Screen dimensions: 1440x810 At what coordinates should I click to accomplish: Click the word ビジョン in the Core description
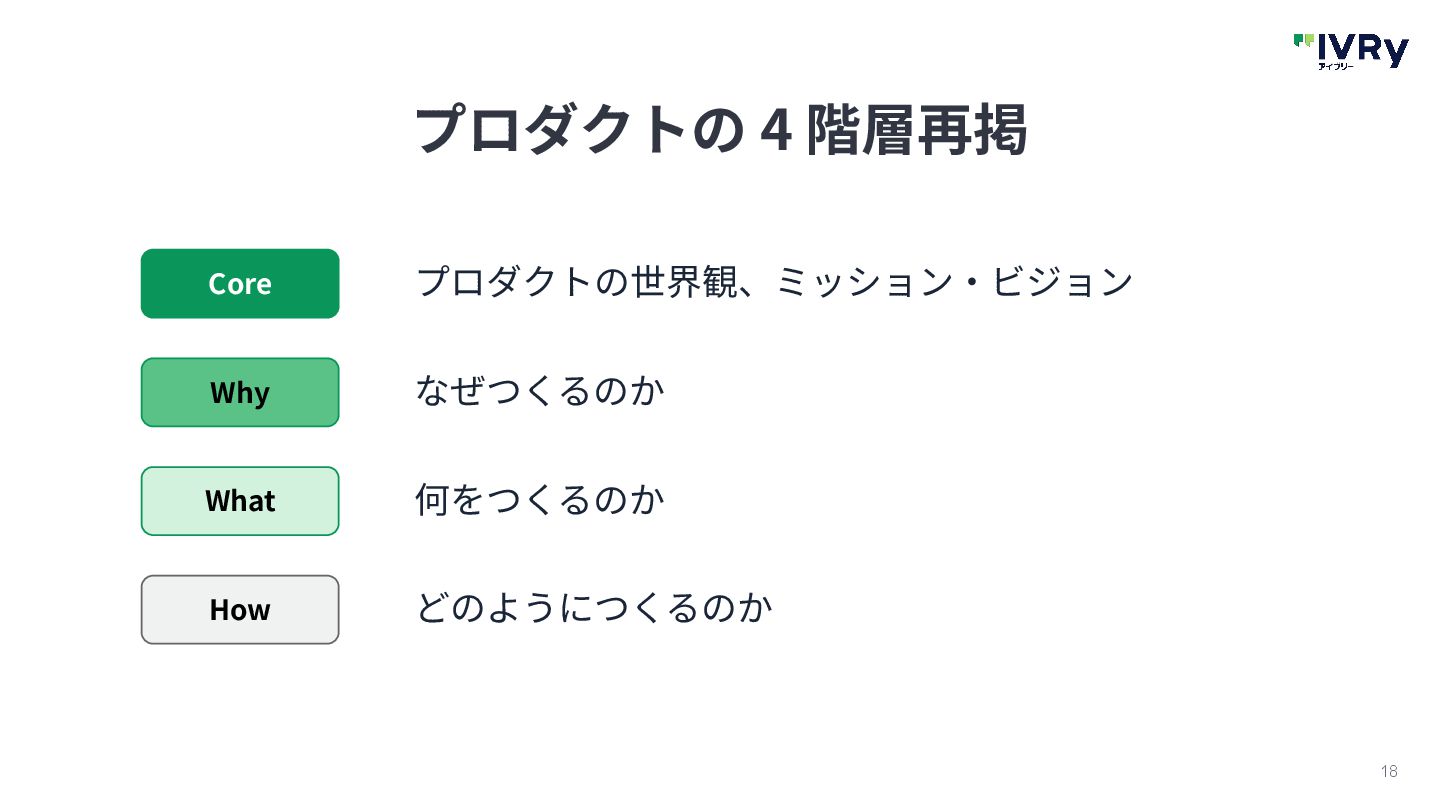coord(1062,282)
